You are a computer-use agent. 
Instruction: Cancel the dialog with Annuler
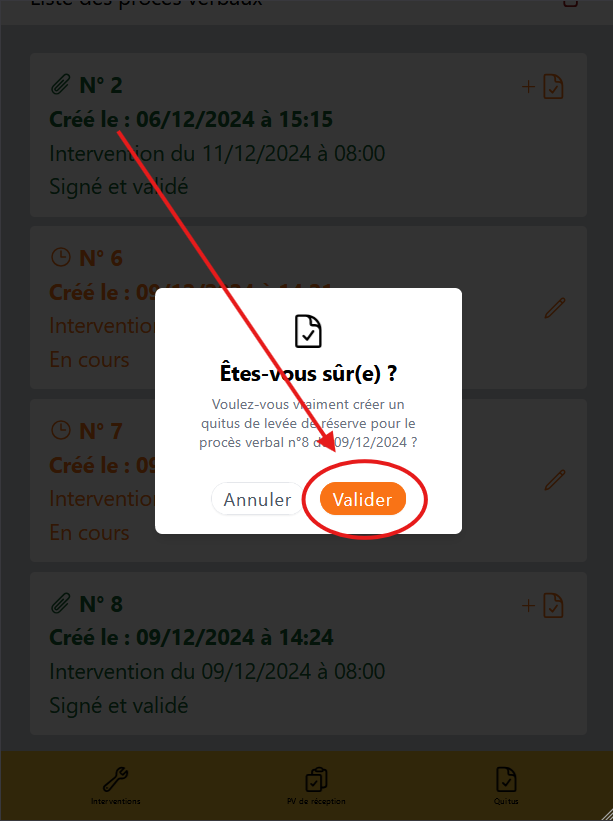[x=258, y=499]
